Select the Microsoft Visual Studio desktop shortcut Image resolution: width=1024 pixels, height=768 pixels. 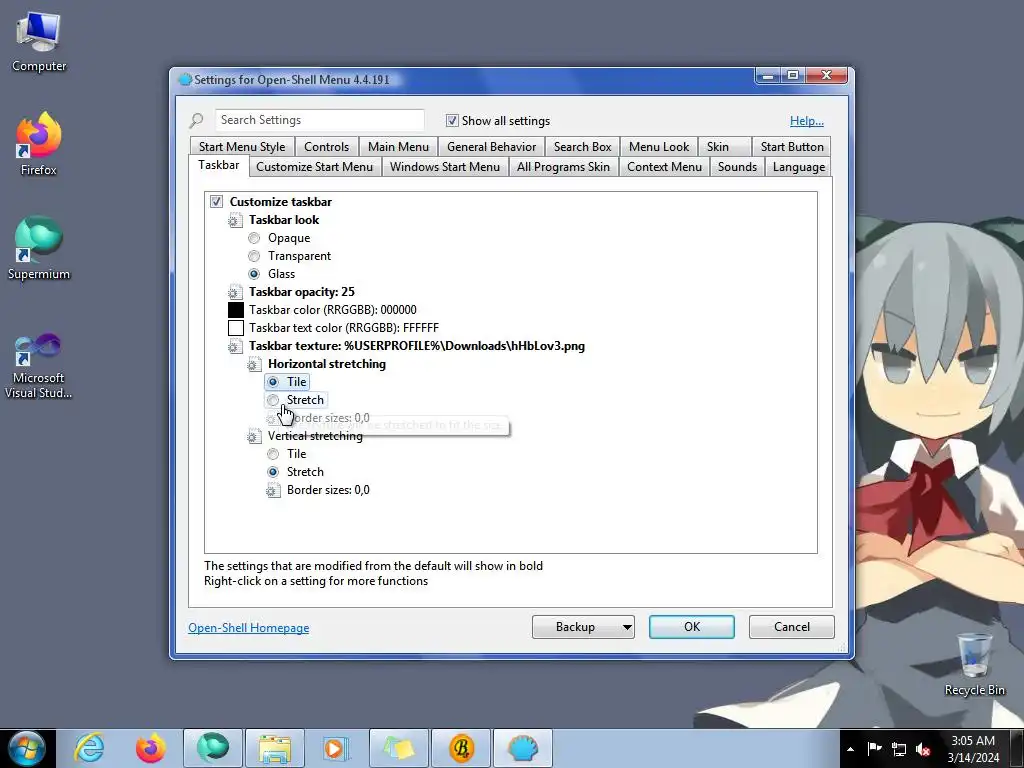tap(39, 366)
